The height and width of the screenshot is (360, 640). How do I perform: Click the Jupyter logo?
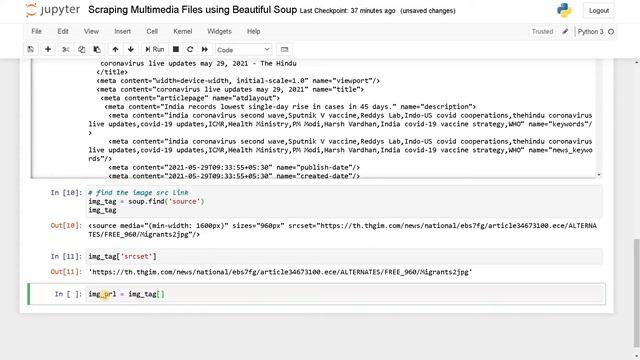(53, 10)
